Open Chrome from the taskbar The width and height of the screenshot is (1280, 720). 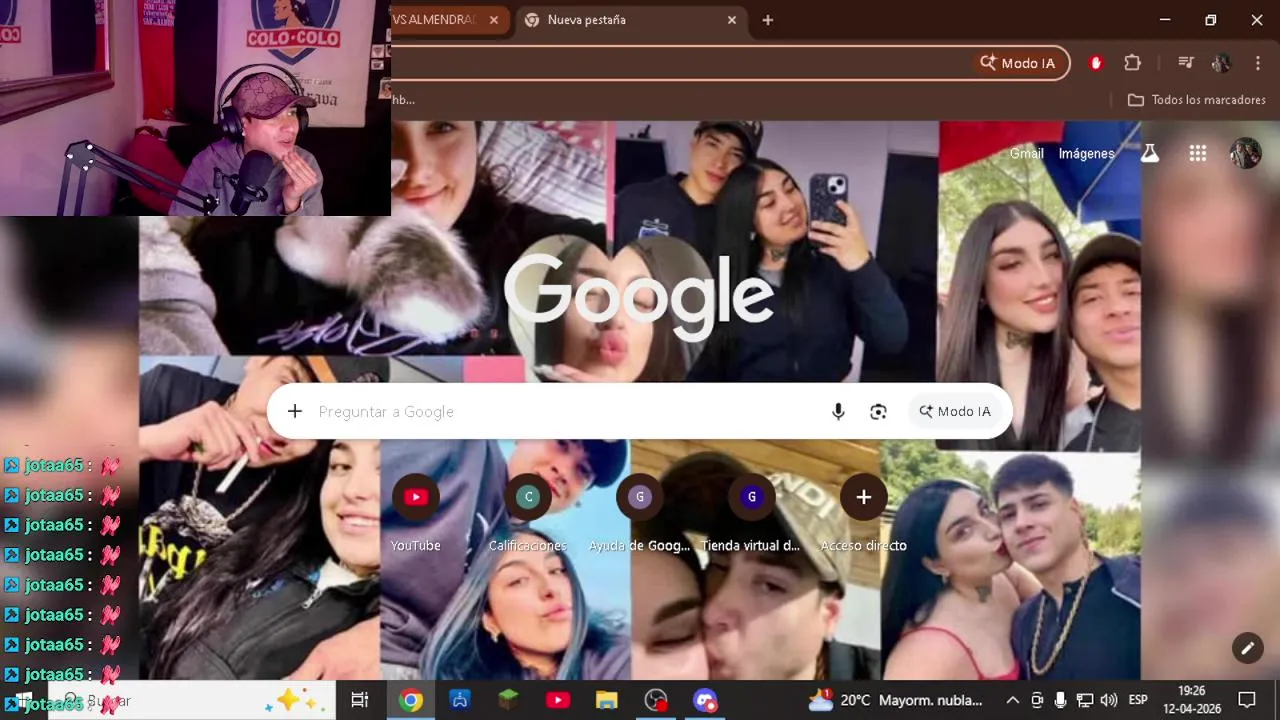[410, 700]
